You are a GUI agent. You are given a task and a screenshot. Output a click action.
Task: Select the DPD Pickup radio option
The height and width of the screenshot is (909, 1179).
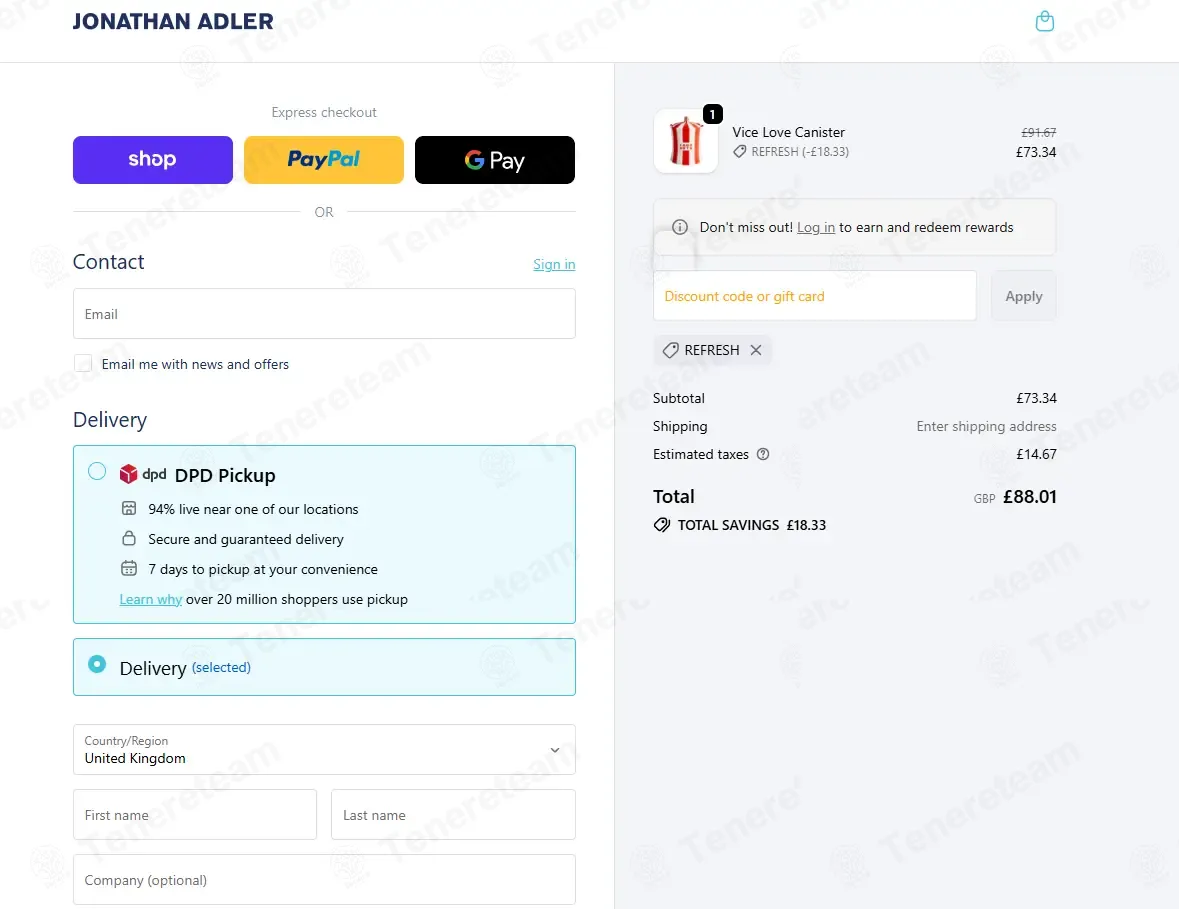97,471
